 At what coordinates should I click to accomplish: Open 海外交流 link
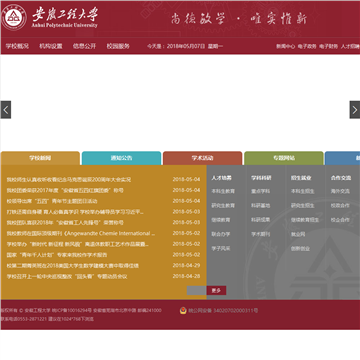[x=340, y=191]
